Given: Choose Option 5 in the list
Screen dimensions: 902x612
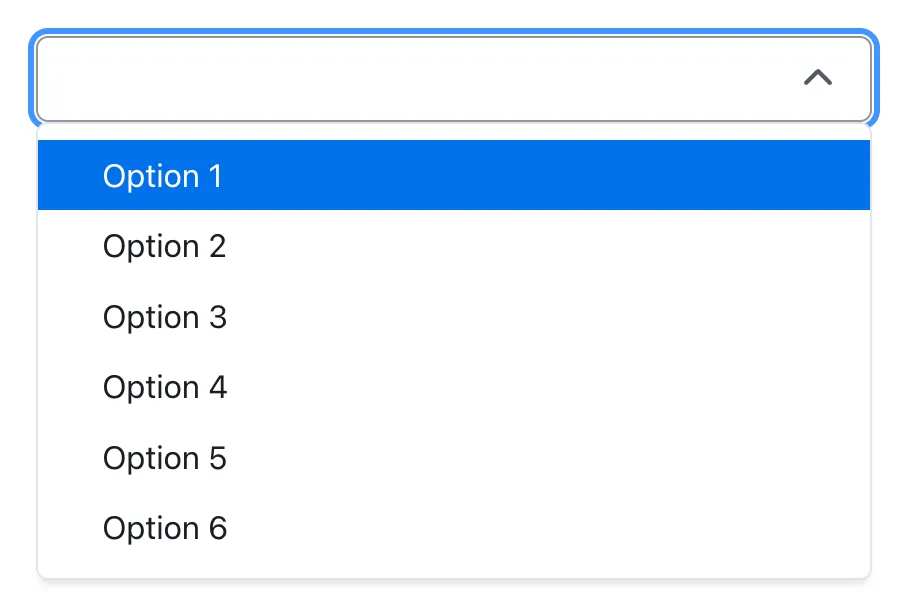Looking at the screenshot, I should pos(453,458).
